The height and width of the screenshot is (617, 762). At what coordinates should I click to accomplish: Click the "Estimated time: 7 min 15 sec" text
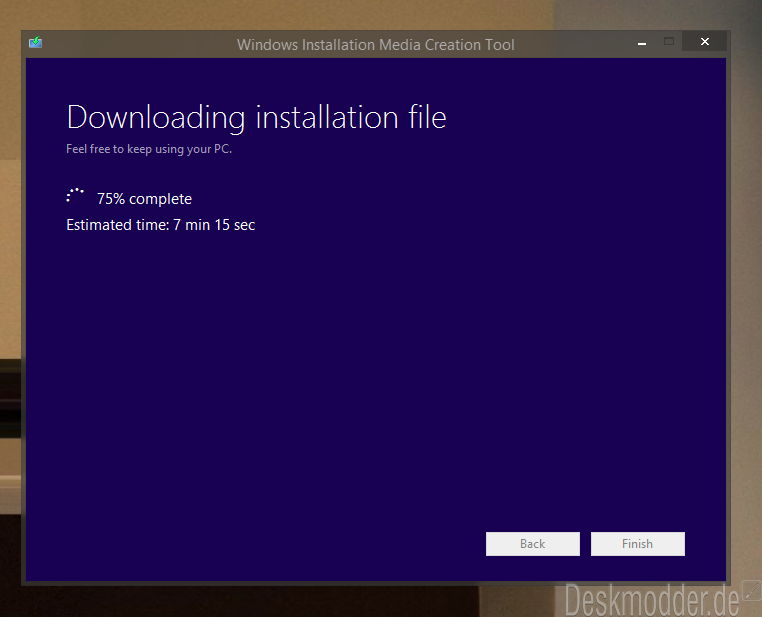(161, 225)
